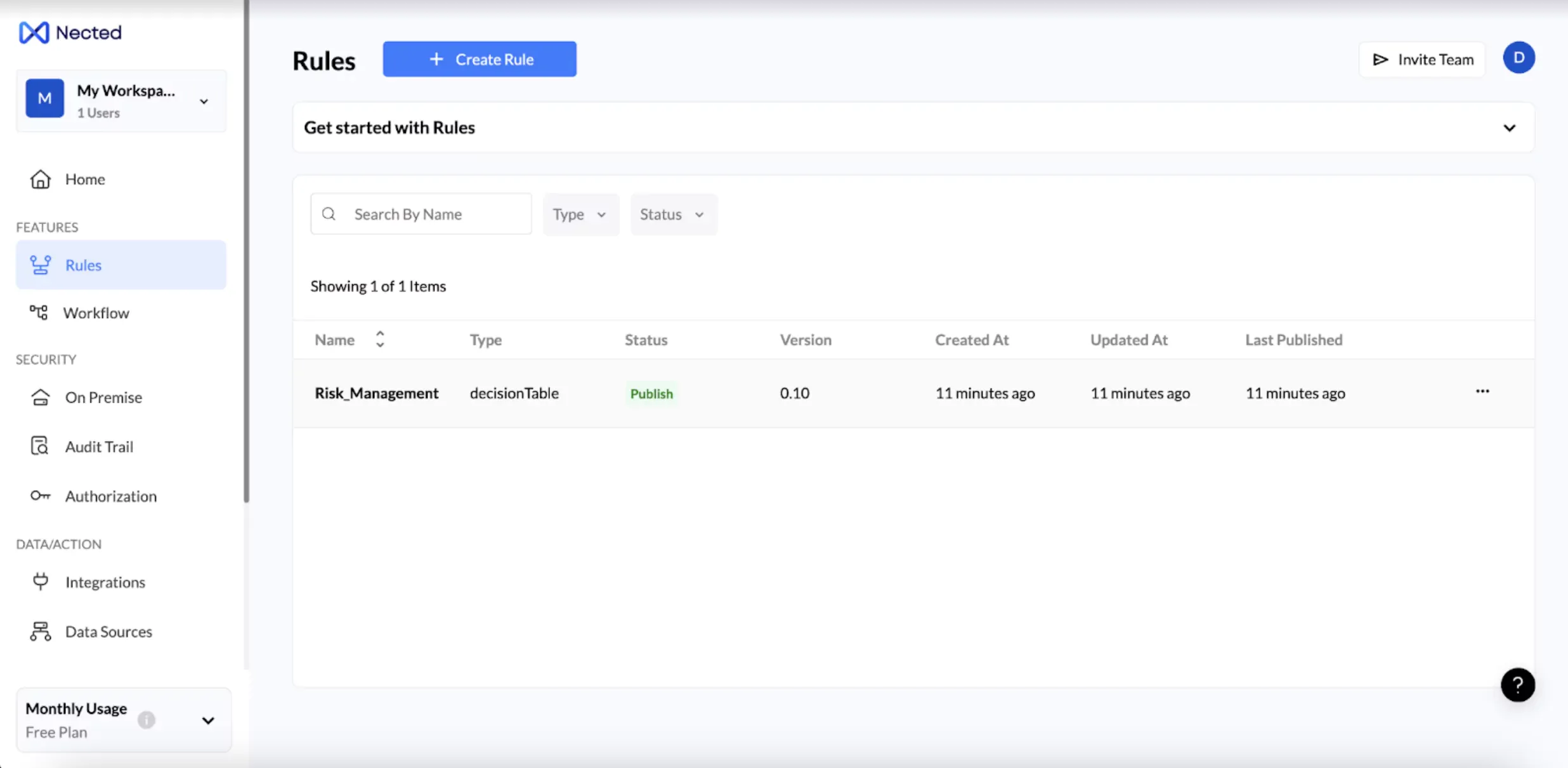The height and width of the screenshot is (768, 1568).
Task: Open the D user avatar menu
Action: pyautogui.click(x=1519, y=58)
